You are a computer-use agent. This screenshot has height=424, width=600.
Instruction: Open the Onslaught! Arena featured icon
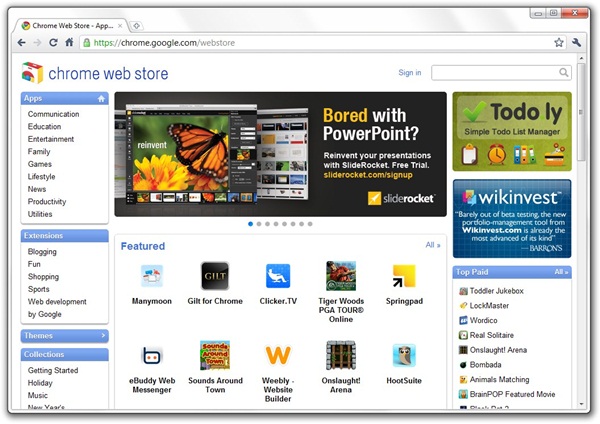[341, 355]
